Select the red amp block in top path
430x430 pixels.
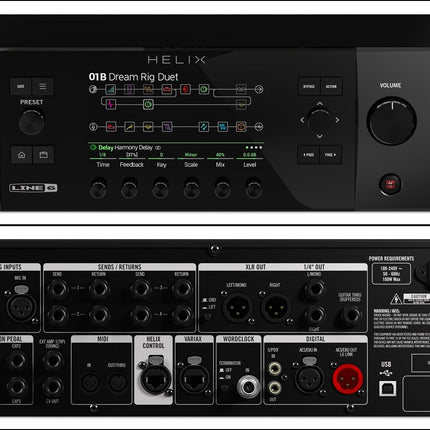point(167,89)
